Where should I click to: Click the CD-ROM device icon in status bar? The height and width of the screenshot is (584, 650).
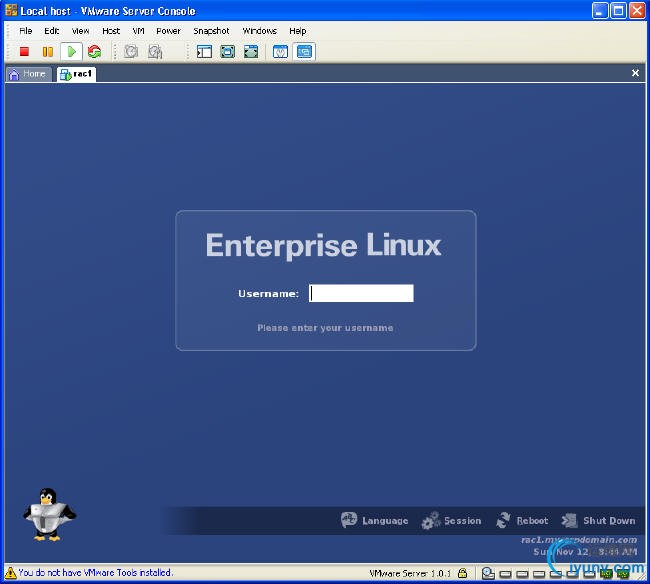coord(488,574)
